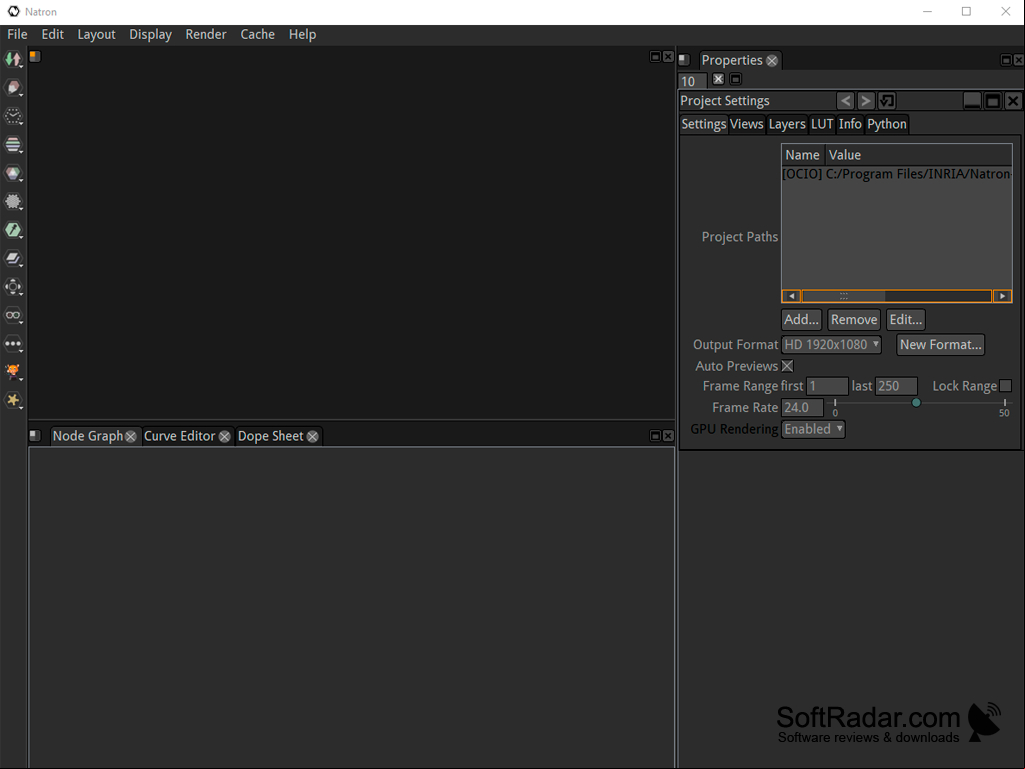The height and width of the screenshot is (769, 1025).
Task: Close the Project Settings panel
Action: coord(1013,101)
